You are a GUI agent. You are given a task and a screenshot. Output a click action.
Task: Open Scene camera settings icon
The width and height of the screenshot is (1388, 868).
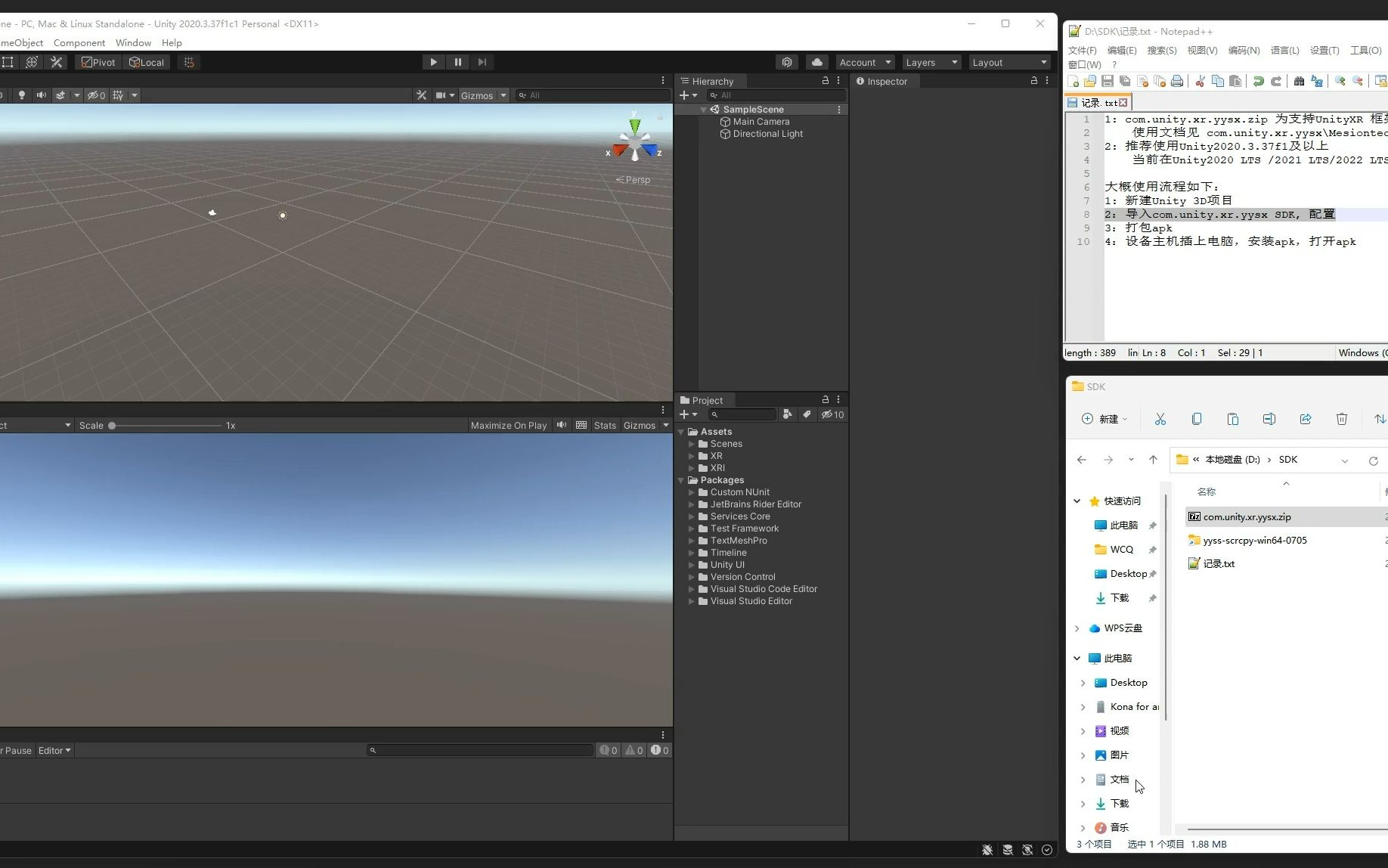click(x=441, y=95)
